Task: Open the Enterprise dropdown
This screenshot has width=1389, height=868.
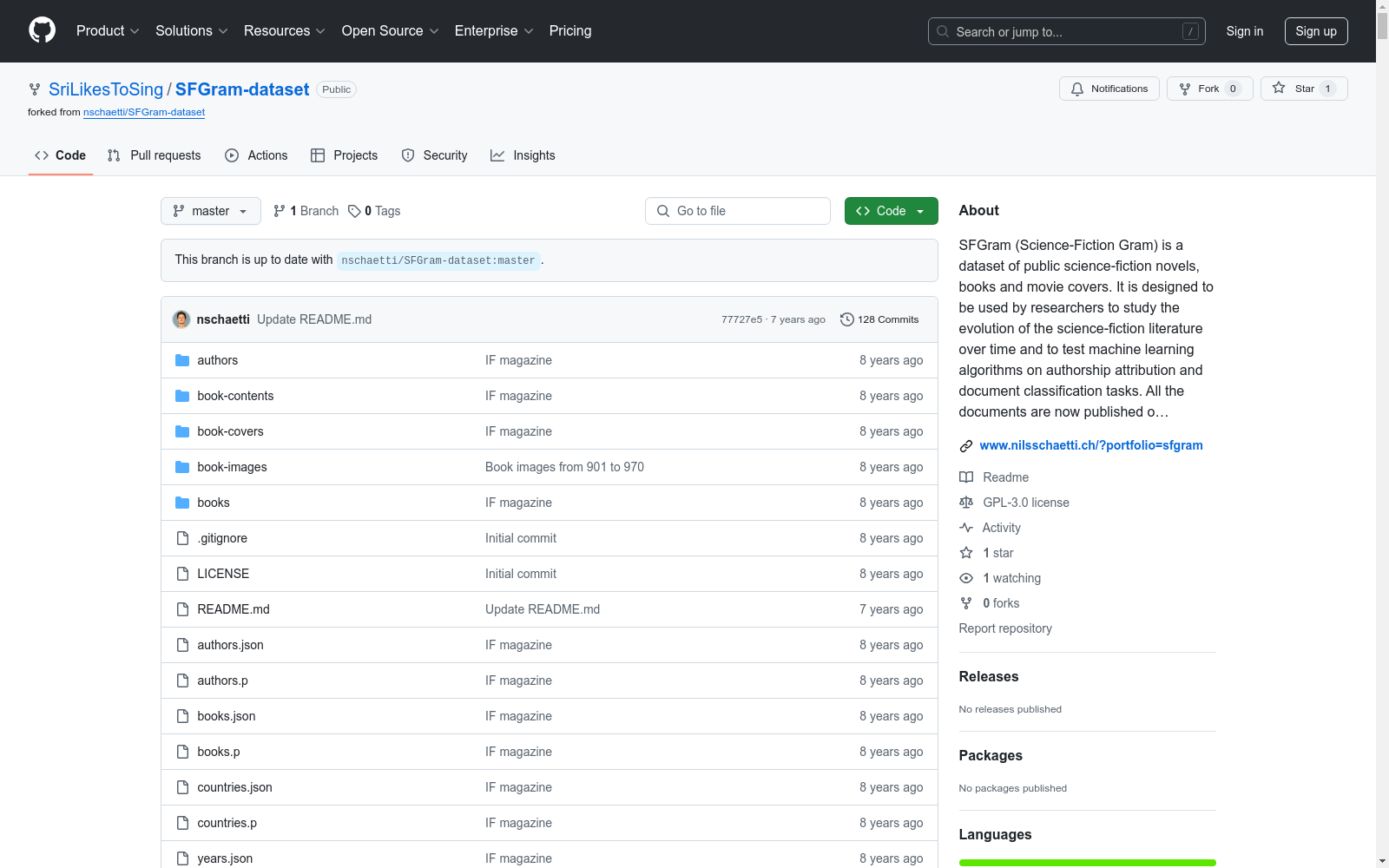Action: pyautogui.click(x=494, y=30)
